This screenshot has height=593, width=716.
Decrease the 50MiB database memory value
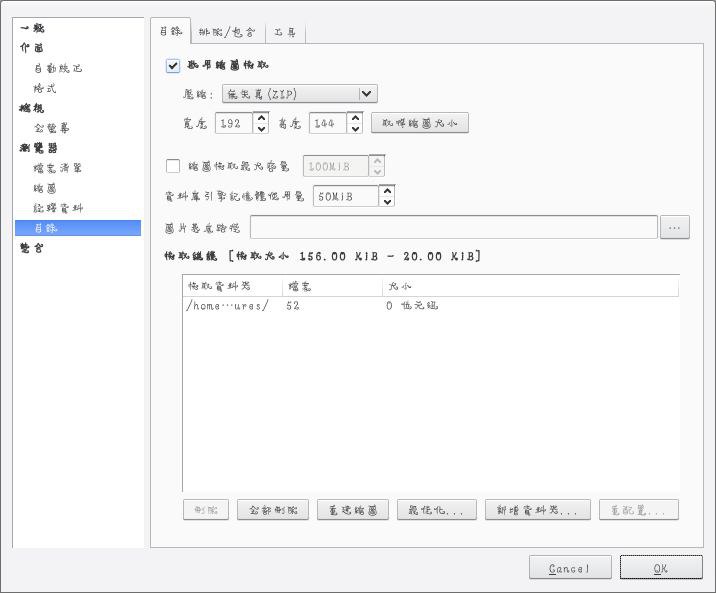pyautogui.click(x=387, y=202)
